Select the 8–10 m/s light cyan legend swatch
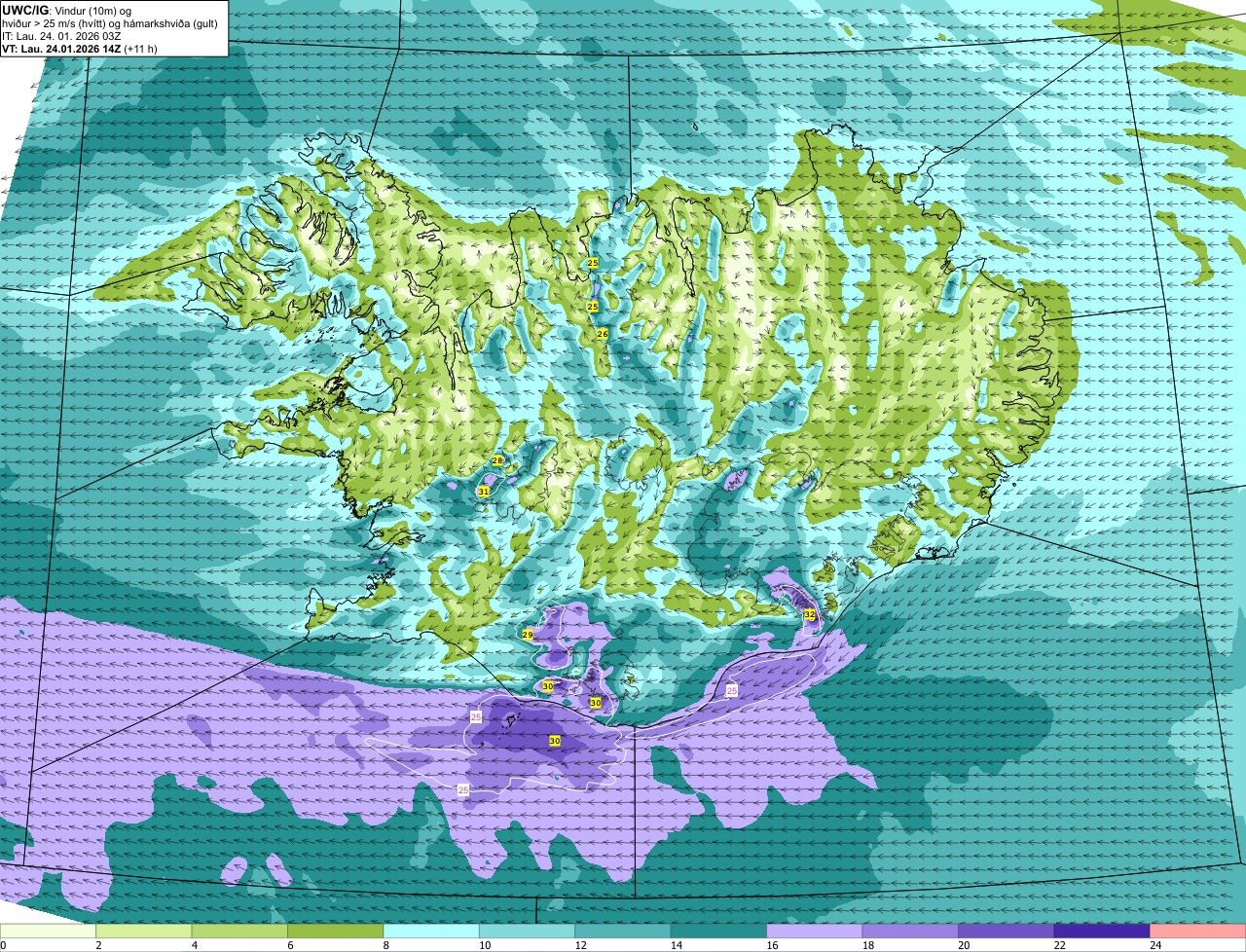1246x952 pixels. pos(432,931)
